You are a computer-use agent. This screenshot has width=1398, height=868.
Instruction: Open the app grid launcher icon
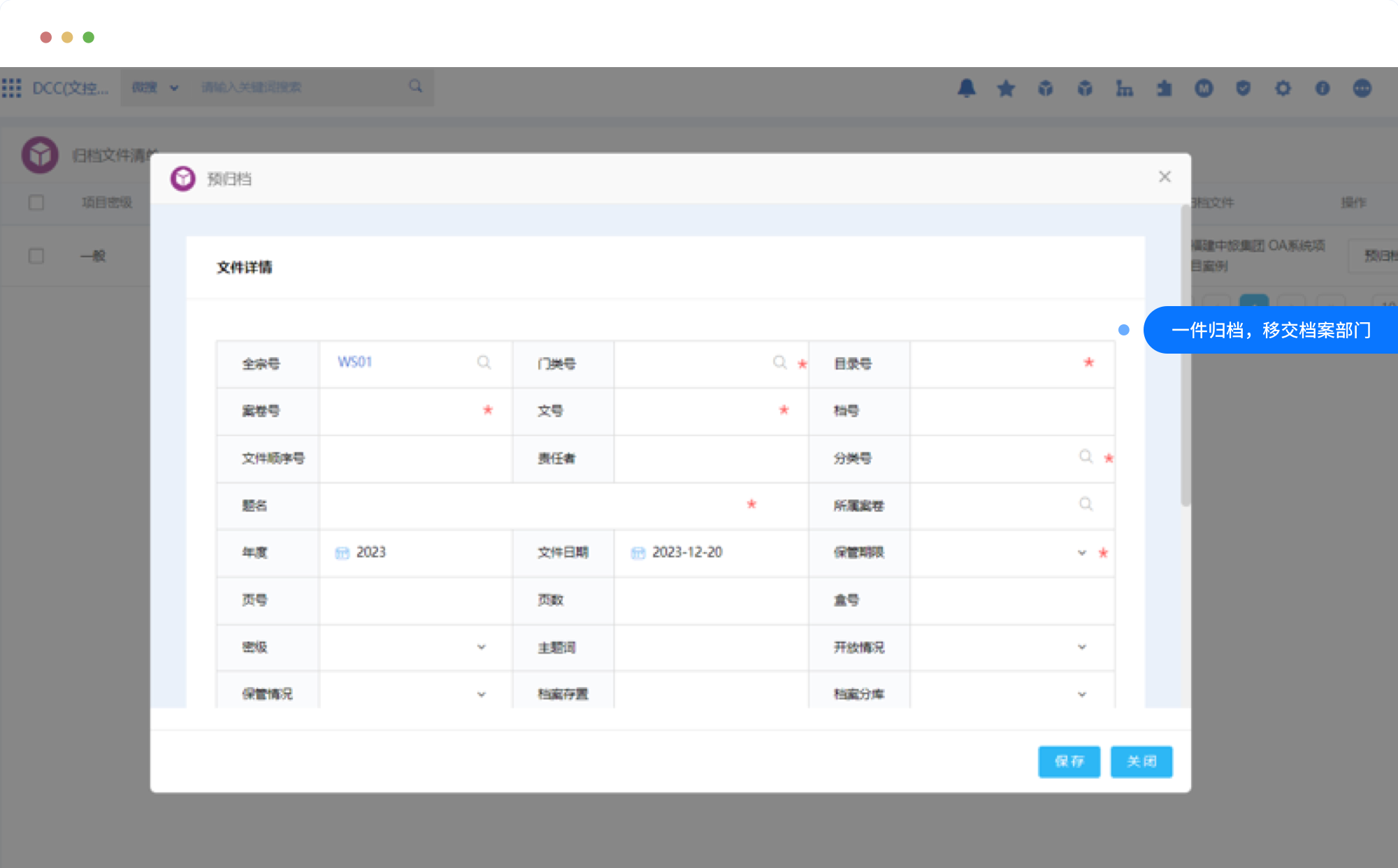pos(12,88)
